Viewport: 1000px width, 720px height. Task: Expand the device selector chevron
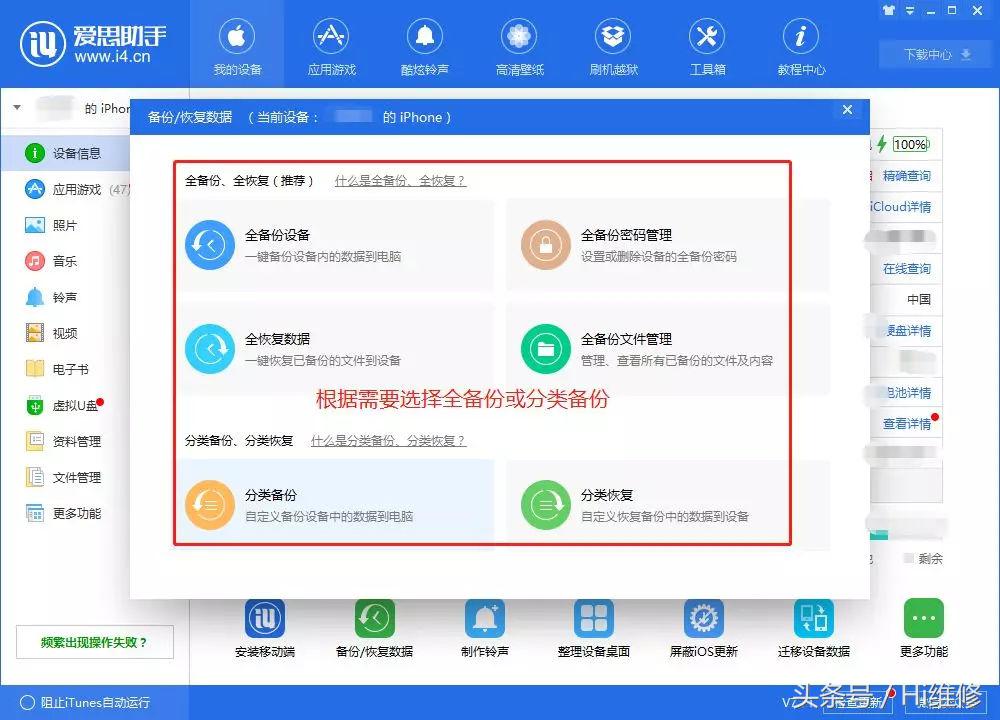pos(16,106)
